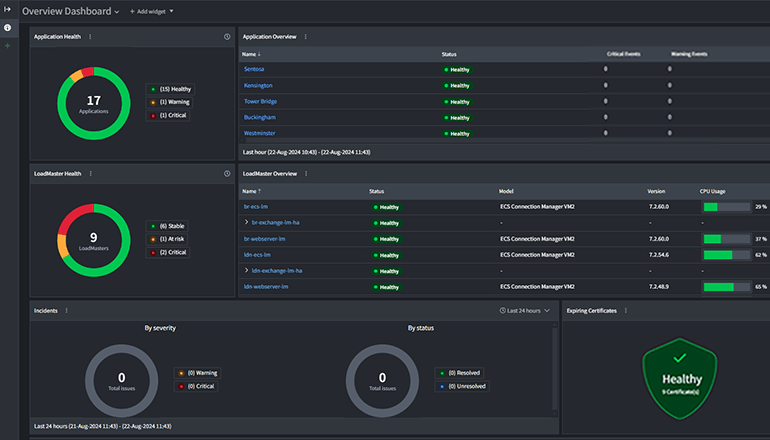
Task: Click the green plus icon in the sidebar
Action: click(x=8, y=45)
